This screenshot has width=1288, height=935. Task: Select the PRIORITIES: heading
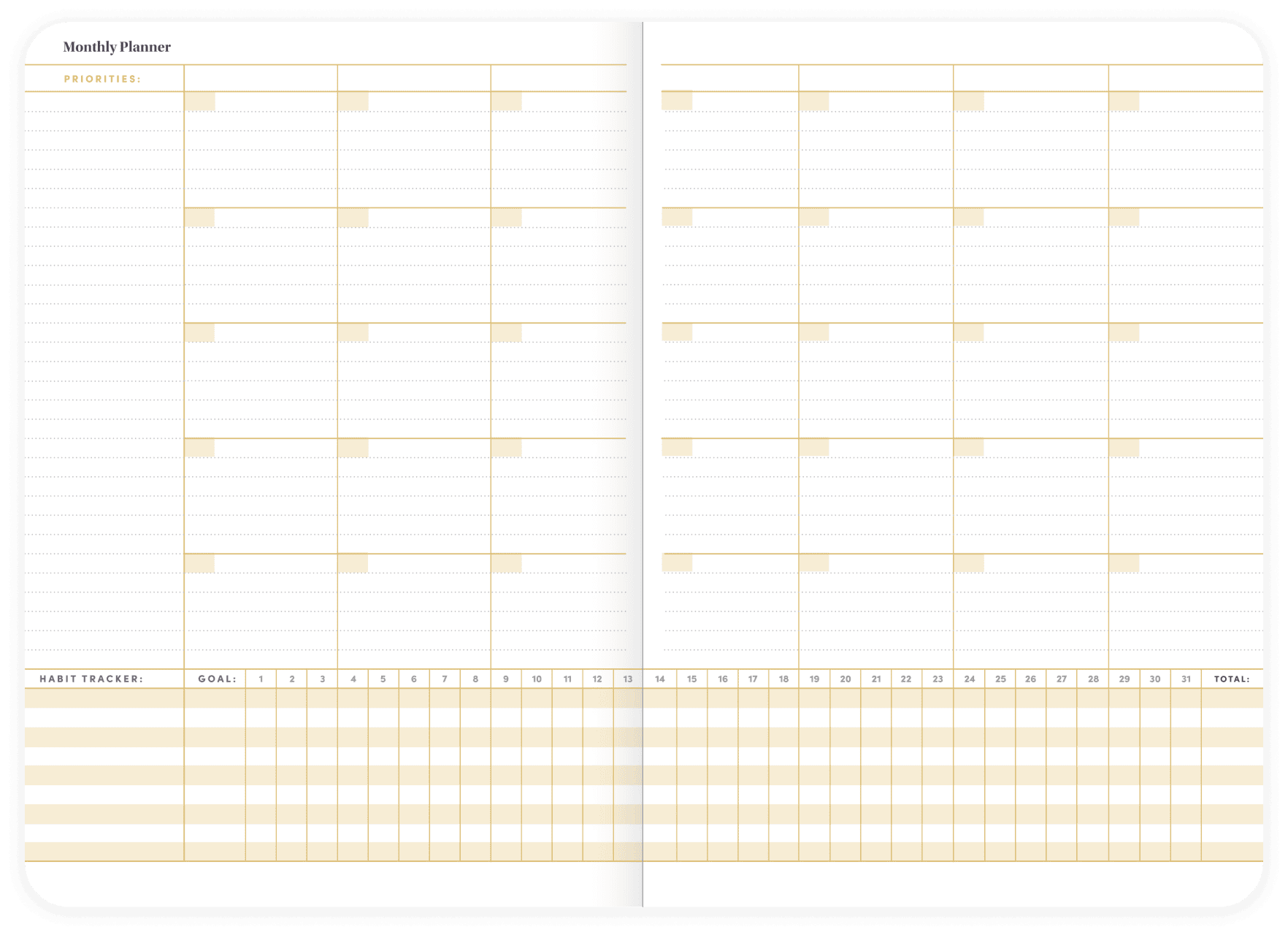click(102, 79)
